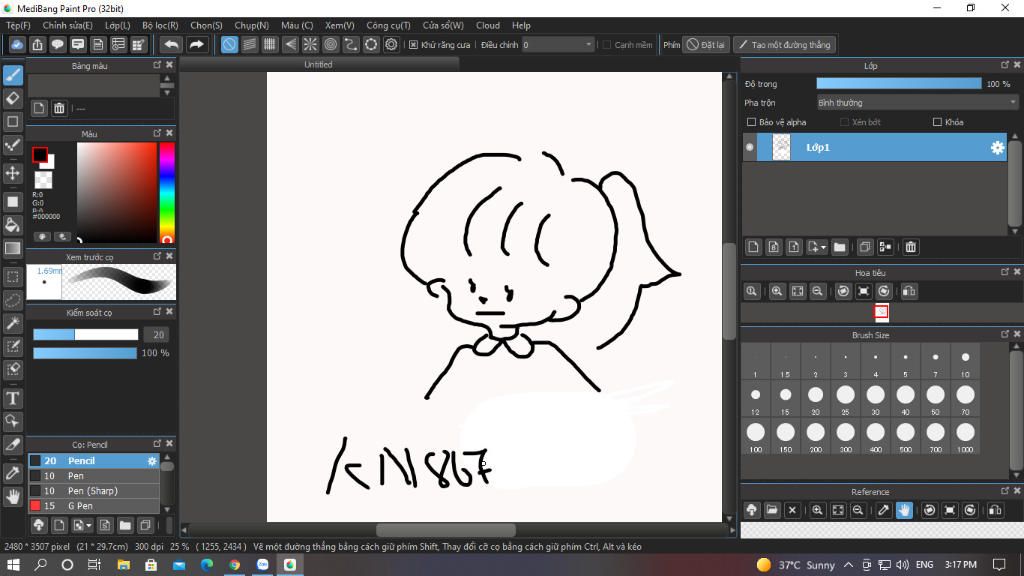Enable curve snap guide

tap(351, 44)
